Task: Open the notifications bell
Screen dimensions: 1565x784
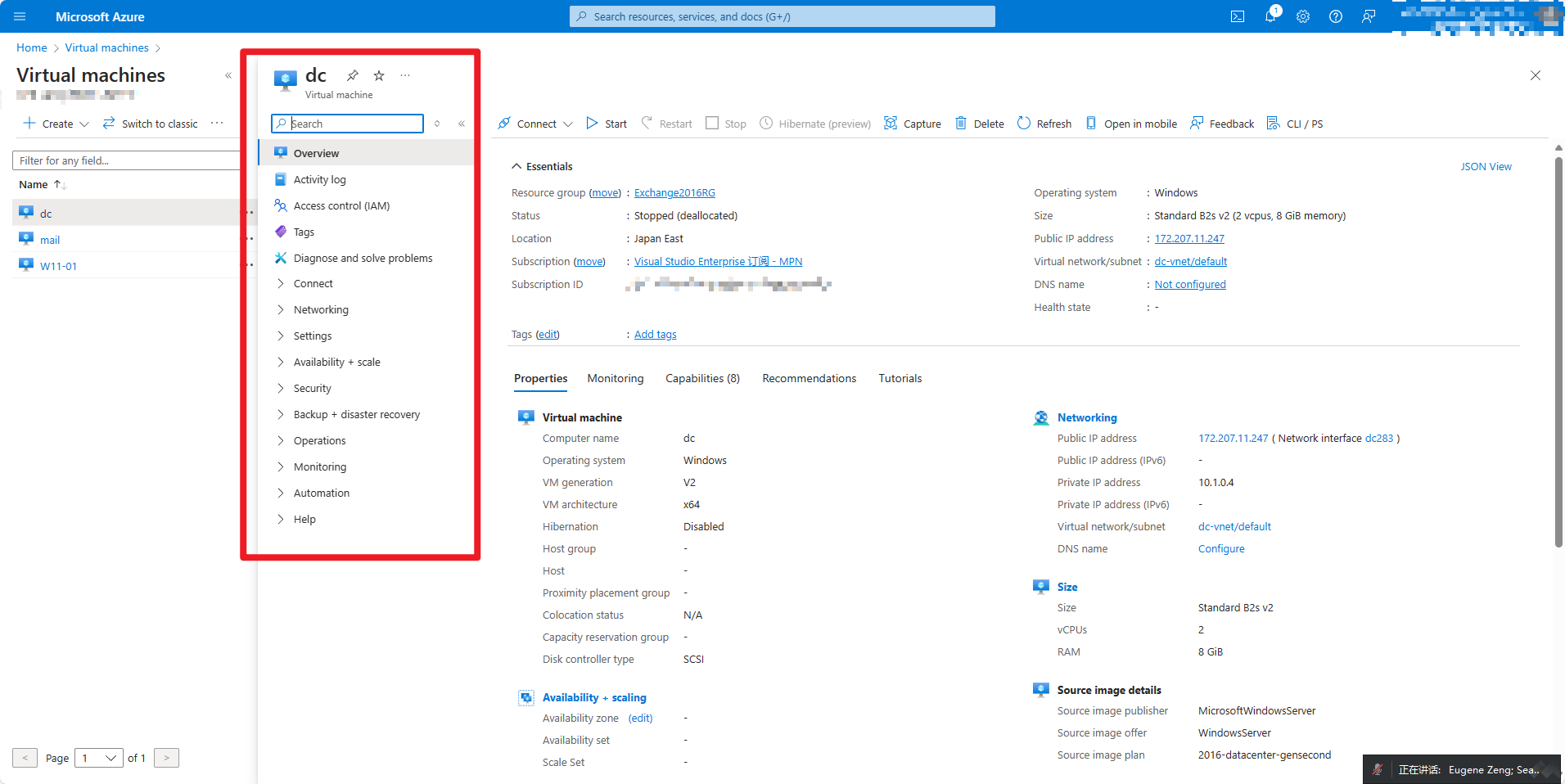Action: click(x=1270, y=16)
